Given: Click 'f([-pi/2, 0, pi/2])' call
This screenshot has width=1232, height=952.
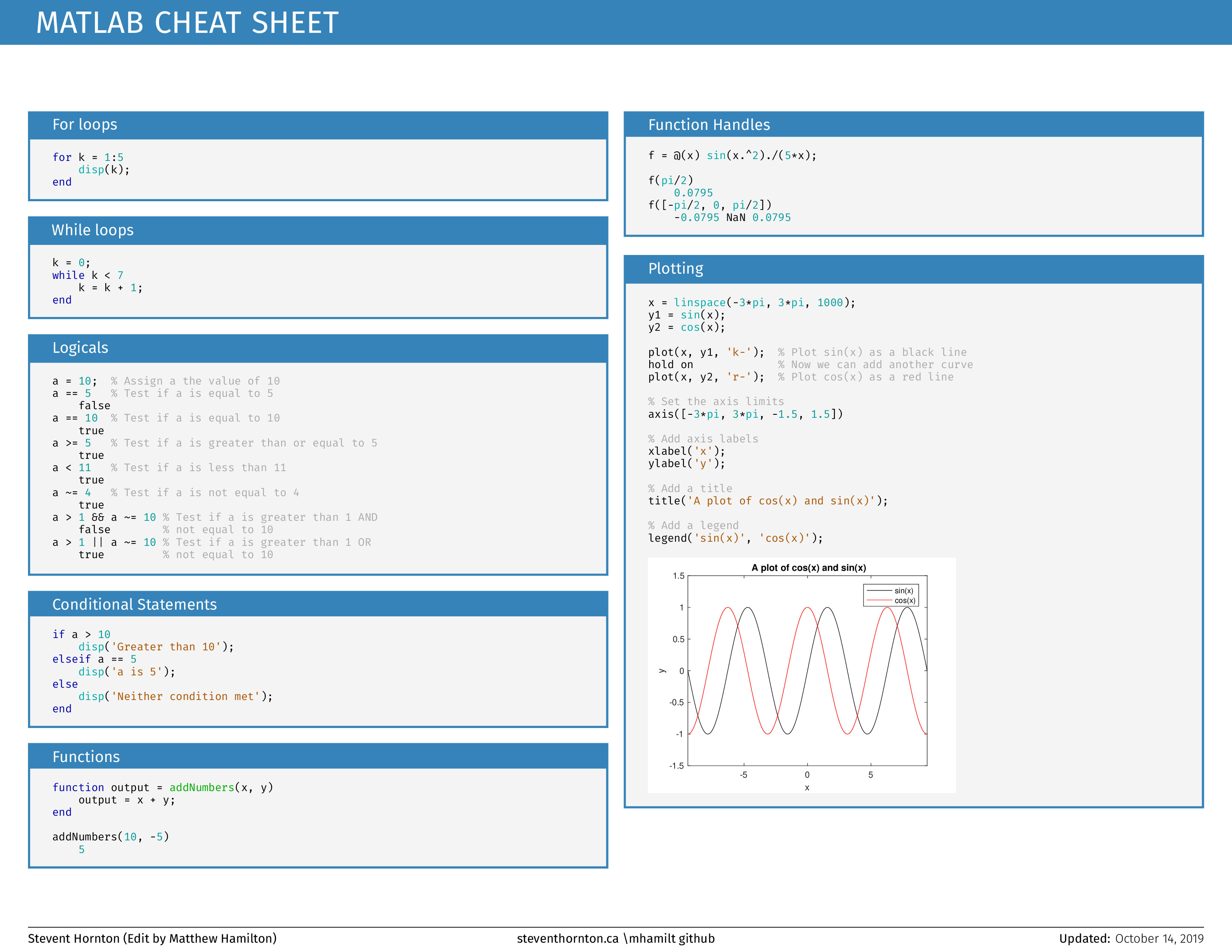Looking at the screenshot, I should pos(710,205).
